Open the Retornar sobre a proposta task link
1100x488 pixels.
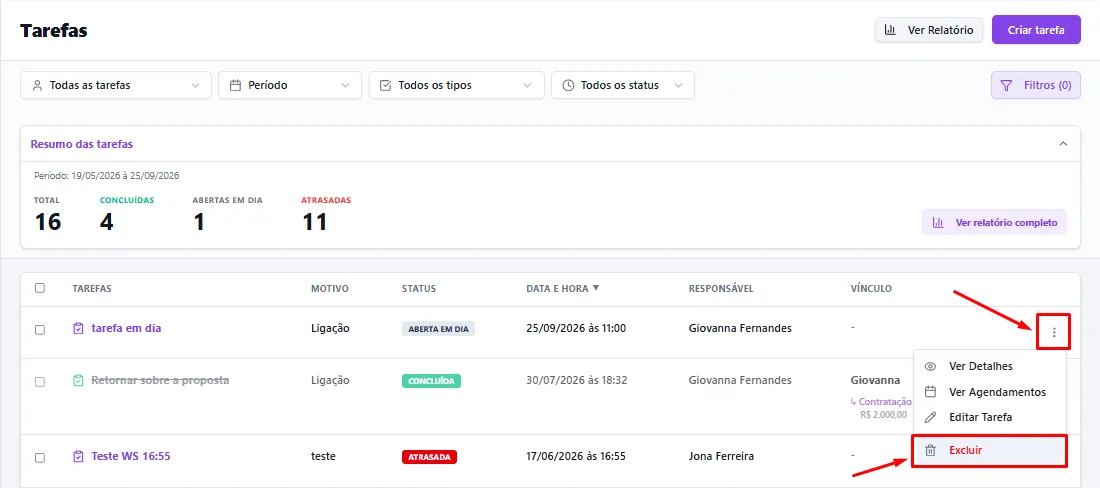161,380
